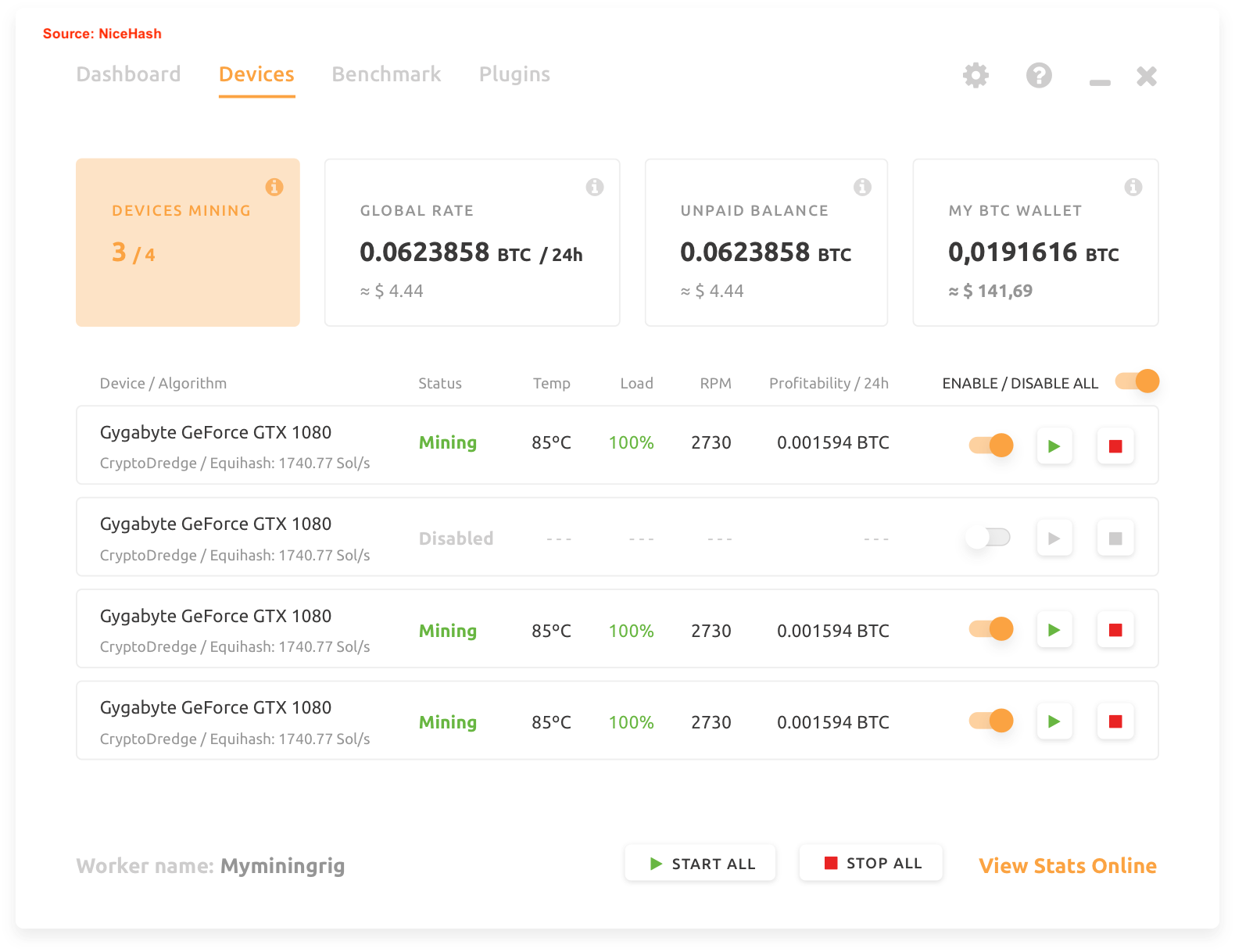The height and width of the screenshot is (952, 1235).
Task: Open the Benchmark tab
Action: (x=386, y=74)
